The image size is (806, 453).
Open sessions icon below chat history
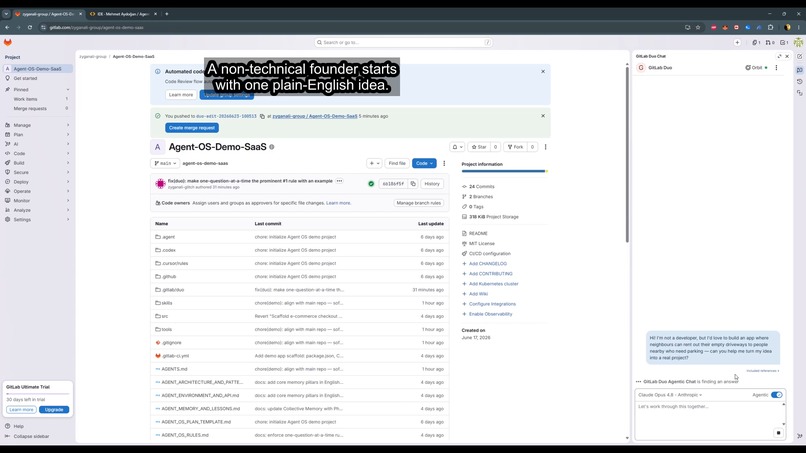tap(800, 93)
